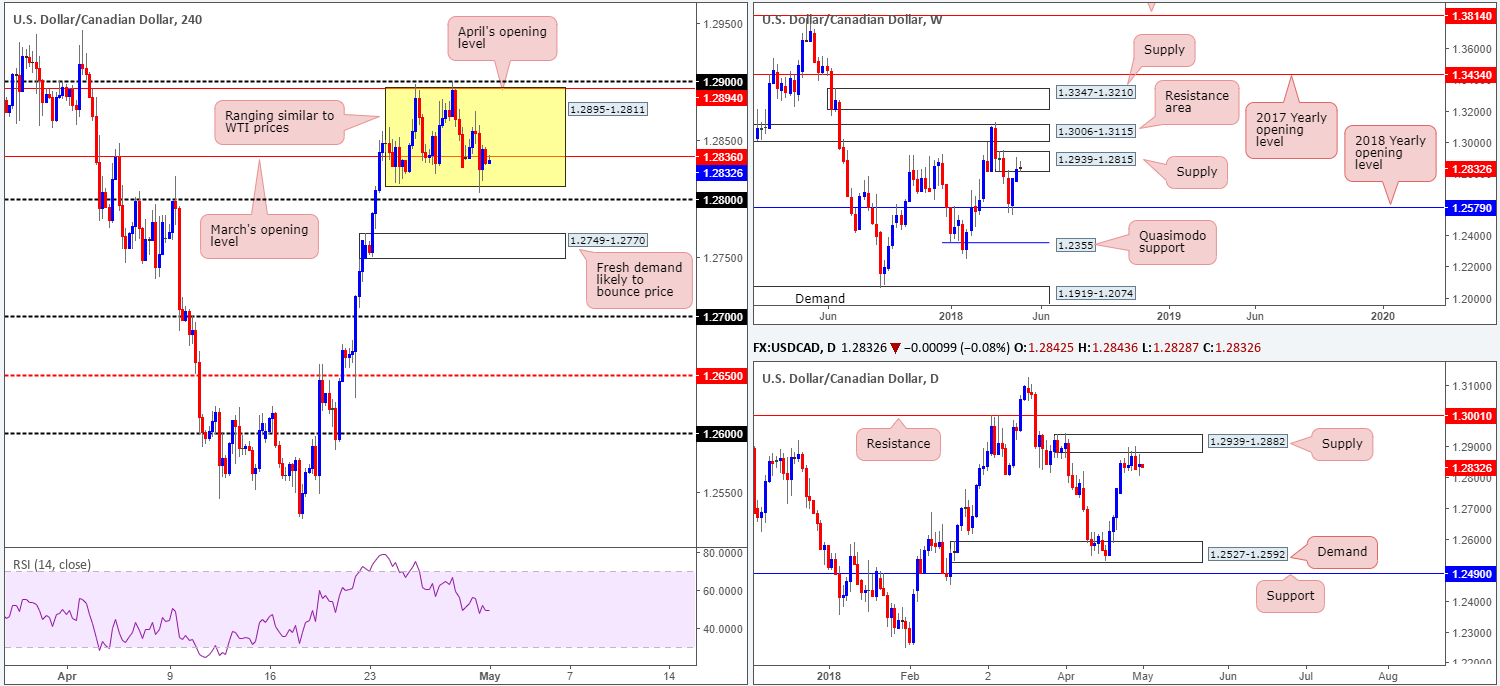
Task: Click the 1.2895-1.2811 range label
Action: [606, 109]
